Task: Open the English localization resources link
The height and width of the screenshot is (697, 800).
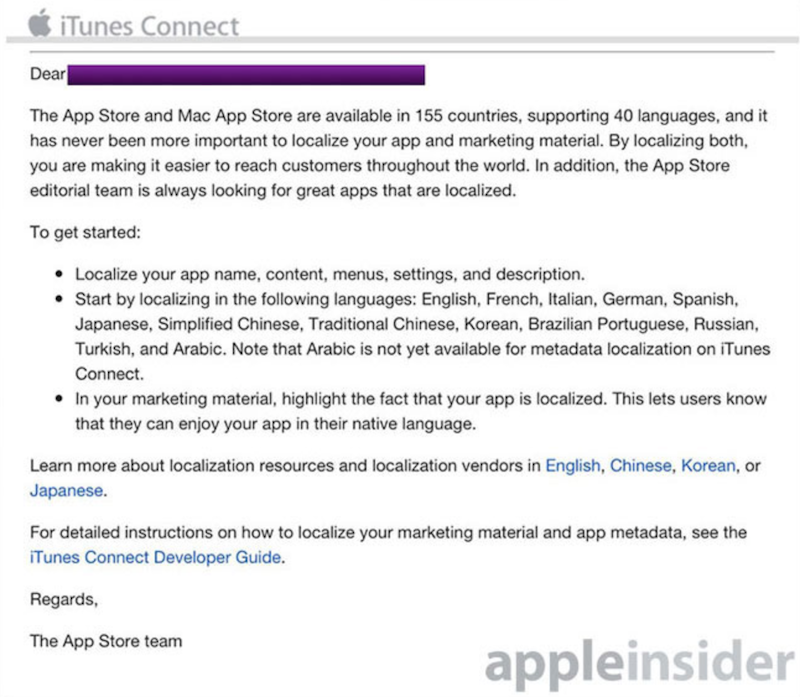Action: coord(572,466)
